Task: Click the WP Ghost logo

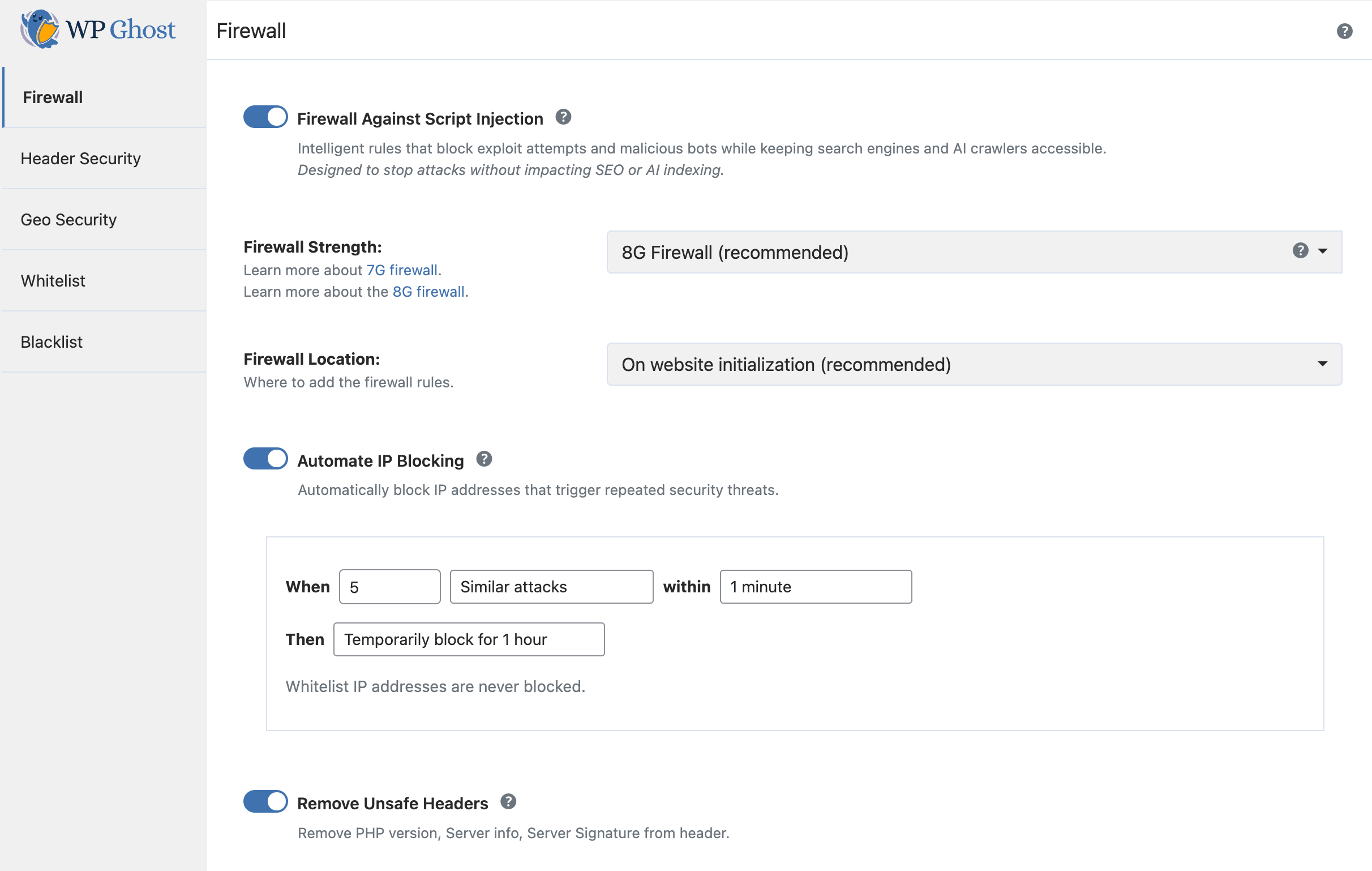Action: pyautogui.click(x=98, y=29)
